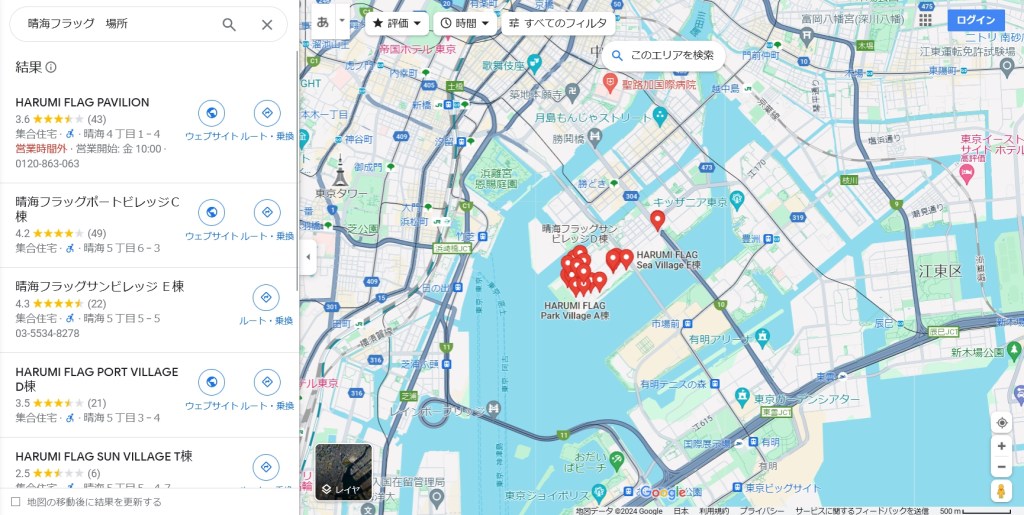The height and width of the screenshot is (515, 1024).
Task: Get directions to HARUMI FLAG PAVILION
Action: 267,113
